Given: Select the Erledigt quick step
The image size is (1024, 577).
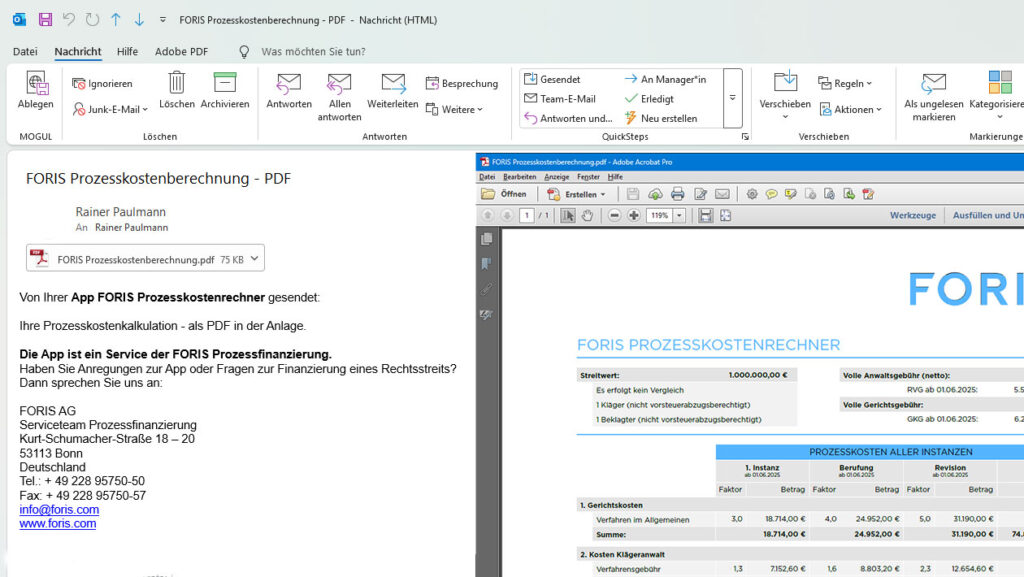Looking at the screenshot, I should click(x=649, y=99).
